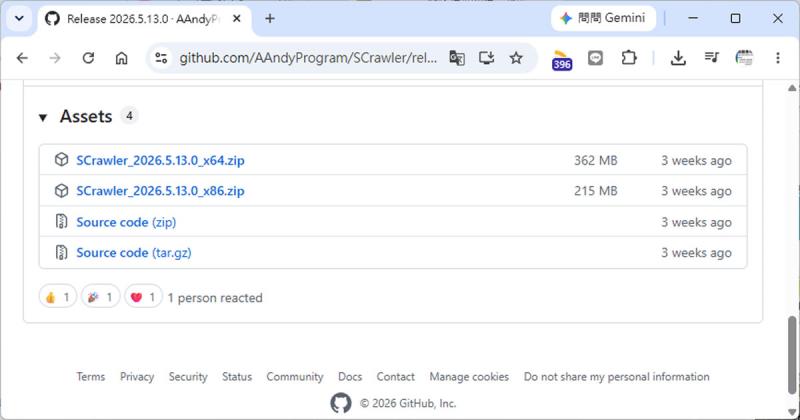Open the media control playlist icon
Image resolution: width=800 pixels, height=420 pixels.
tap(711, 58)
